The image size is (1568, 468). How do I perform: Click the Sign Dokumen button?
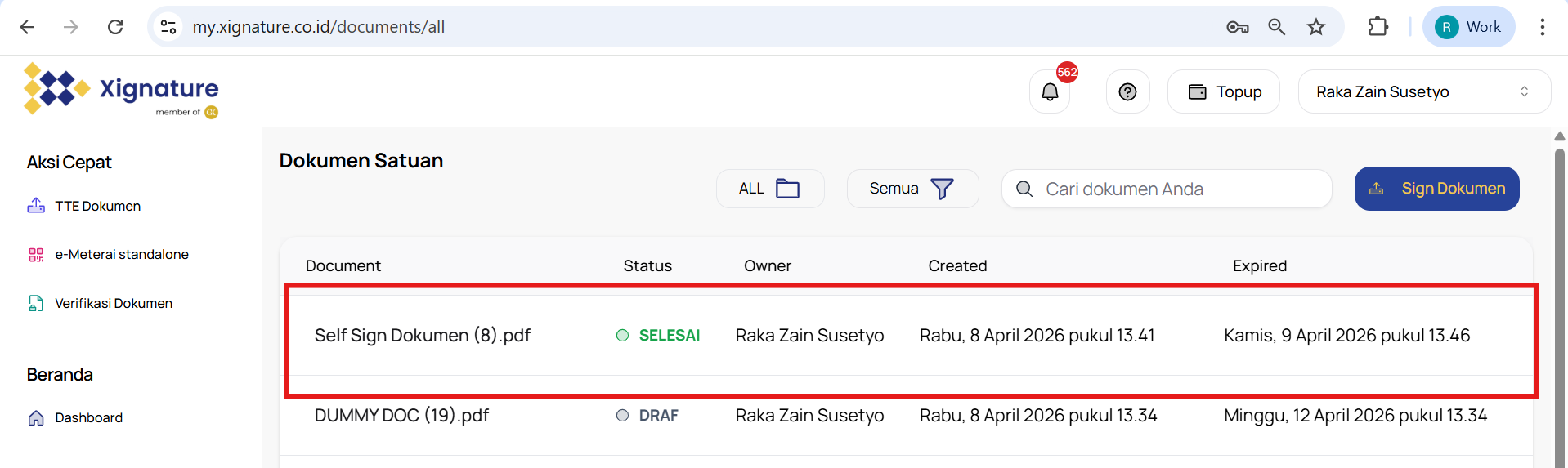click(x=1436, y=189)
